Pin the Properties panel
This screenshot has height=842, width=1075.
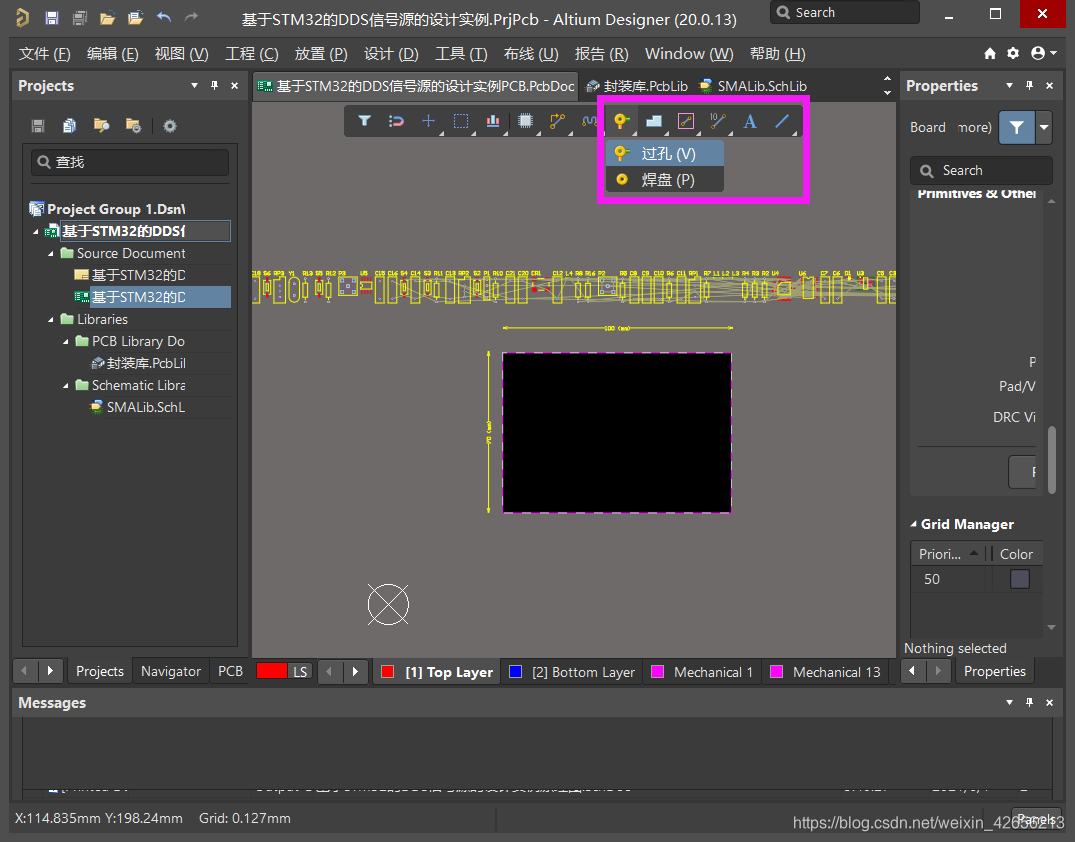tap(1029, 86)
